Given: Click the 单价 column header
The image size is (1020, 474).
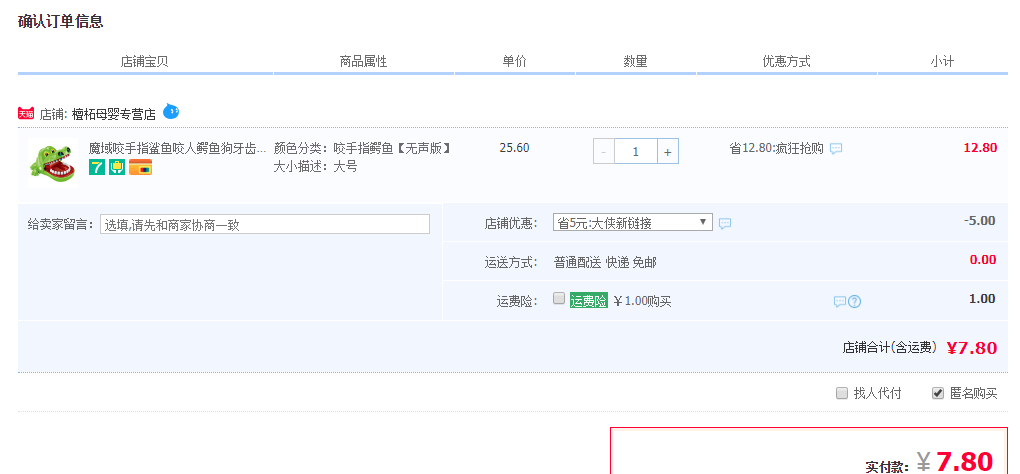Looking at the screenshot, I should pyautogui.click(x=515, y=62).
